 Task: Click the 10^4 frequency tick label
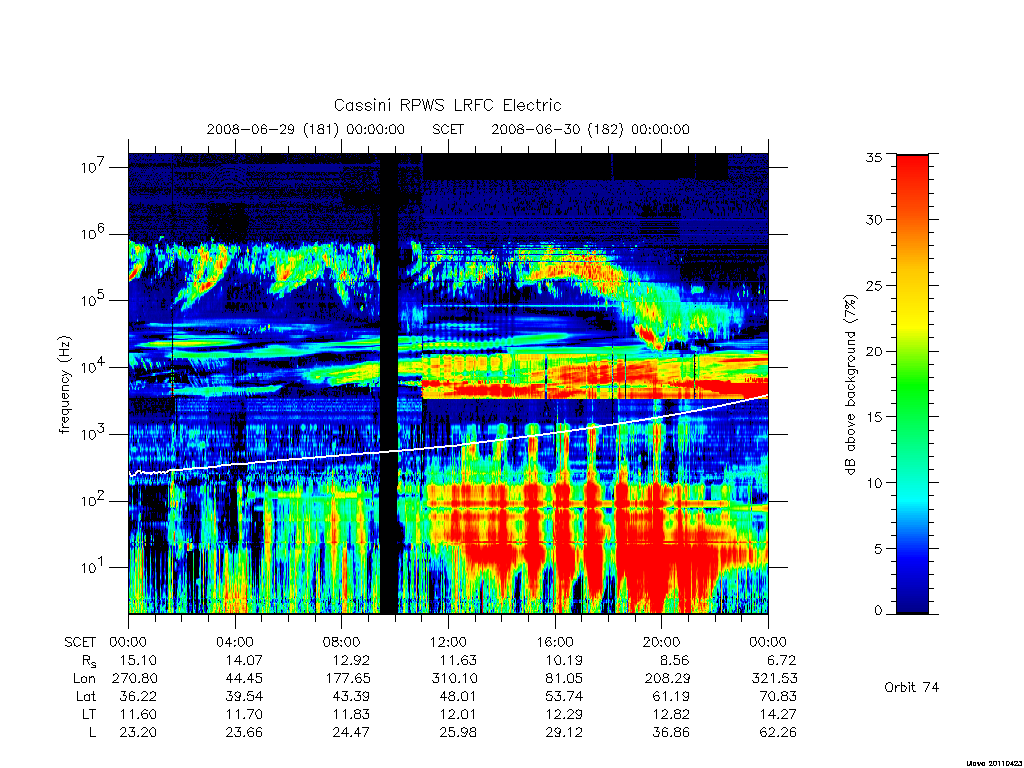[95, 366]
